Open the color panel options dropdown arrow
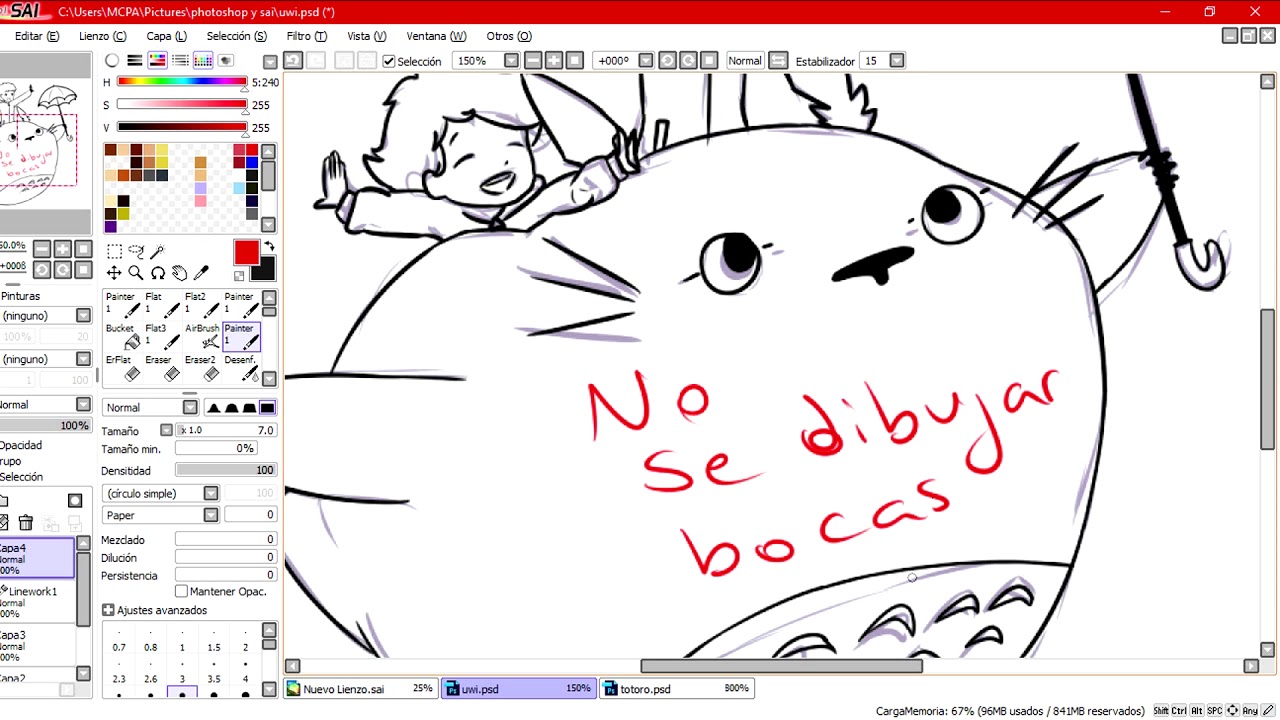The width and height of the screenshot is (1280, 720). 270,62
